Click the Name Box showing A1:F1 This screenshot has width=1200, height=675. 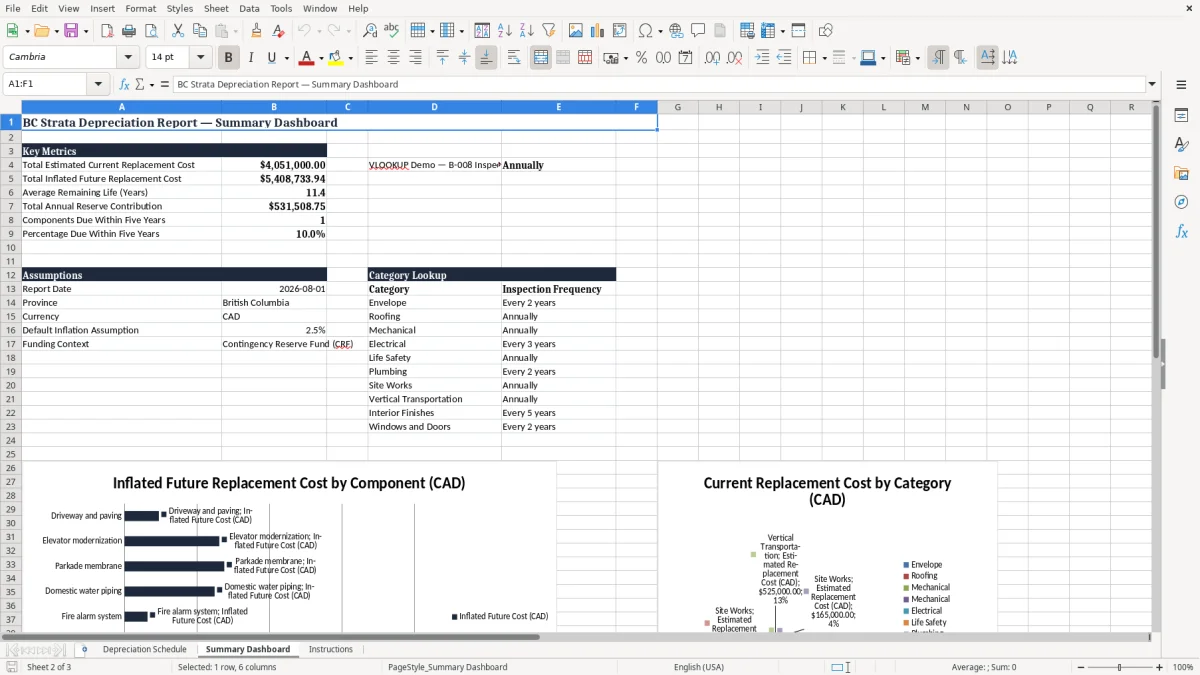(45, 84)
